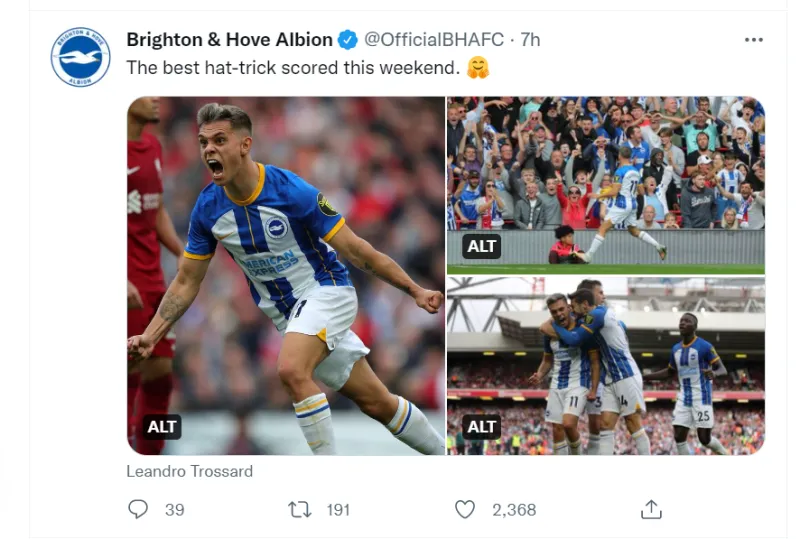Click the 191 retweets count
The image size is (800, 539).
tap(338, 509)
